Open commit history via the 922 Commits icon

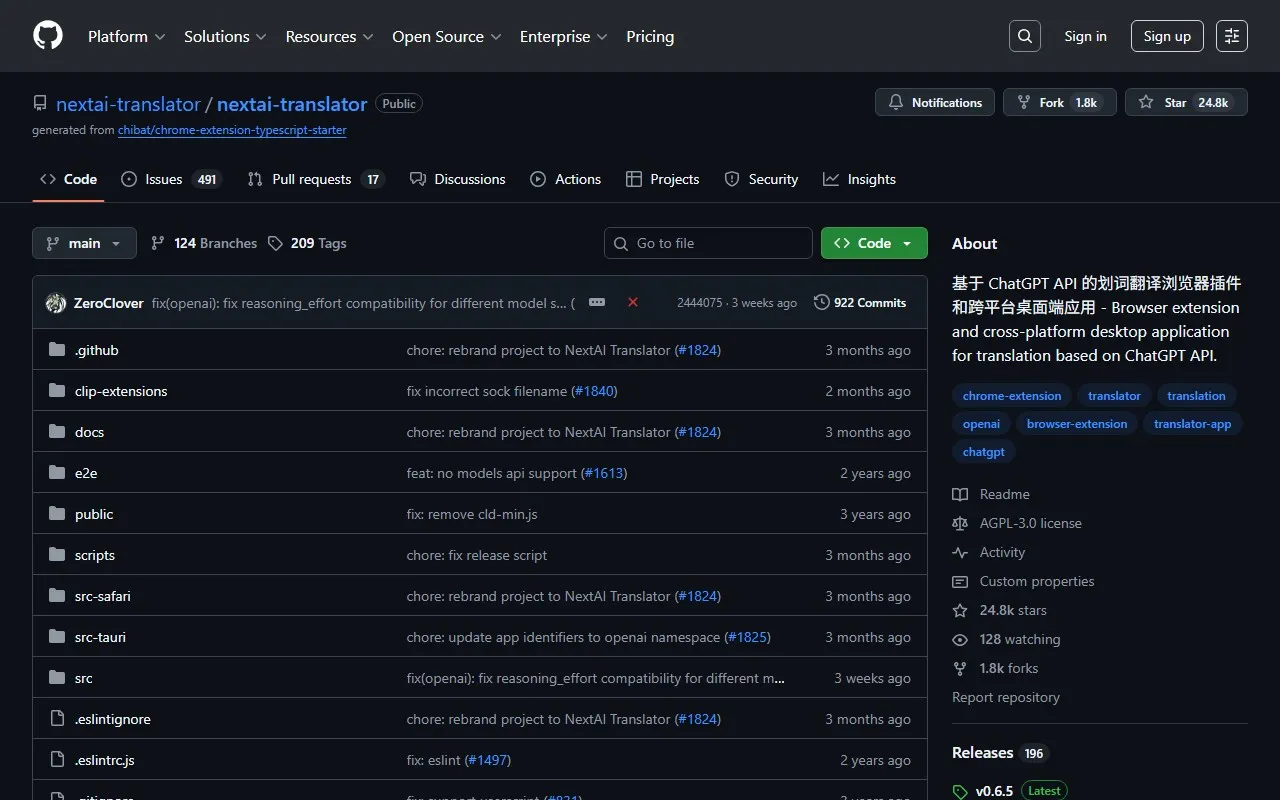pyautogui.click(x=820, y=302)
